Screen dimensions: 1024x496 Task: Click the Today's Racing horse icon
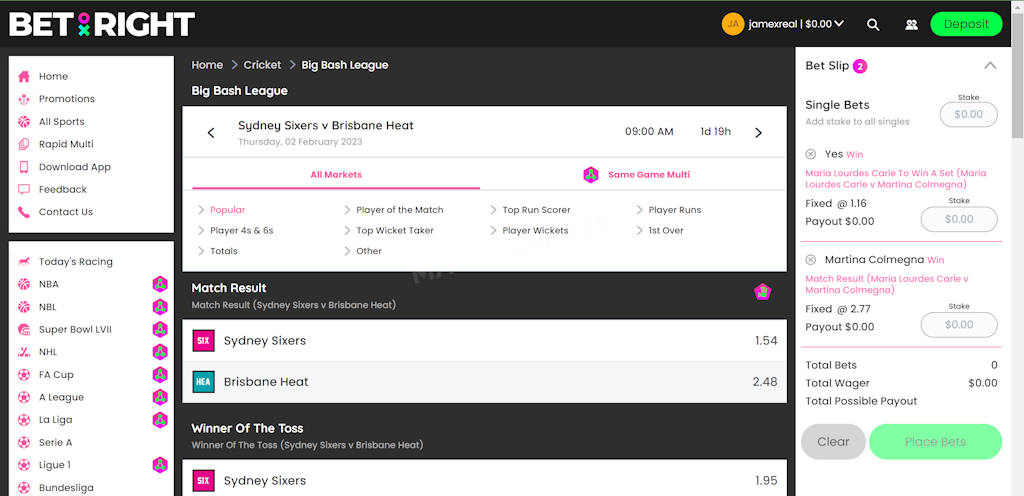click(24, 262)
